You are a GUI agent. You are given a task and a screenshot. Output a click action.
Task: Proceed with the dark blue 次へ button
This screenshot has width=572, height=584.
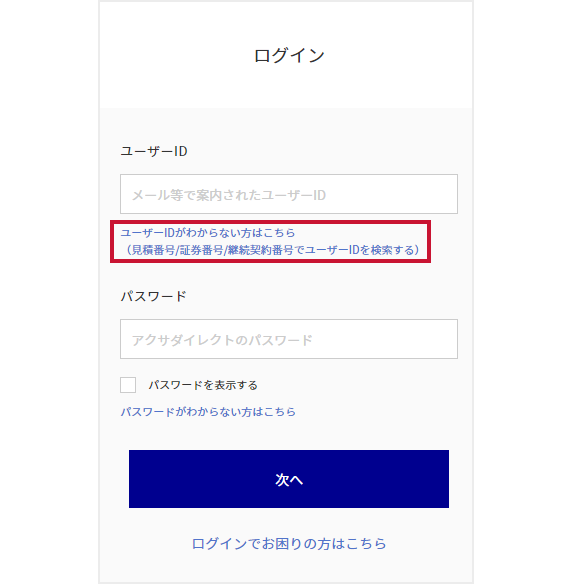pyautogui.click(x=289, y=479)
